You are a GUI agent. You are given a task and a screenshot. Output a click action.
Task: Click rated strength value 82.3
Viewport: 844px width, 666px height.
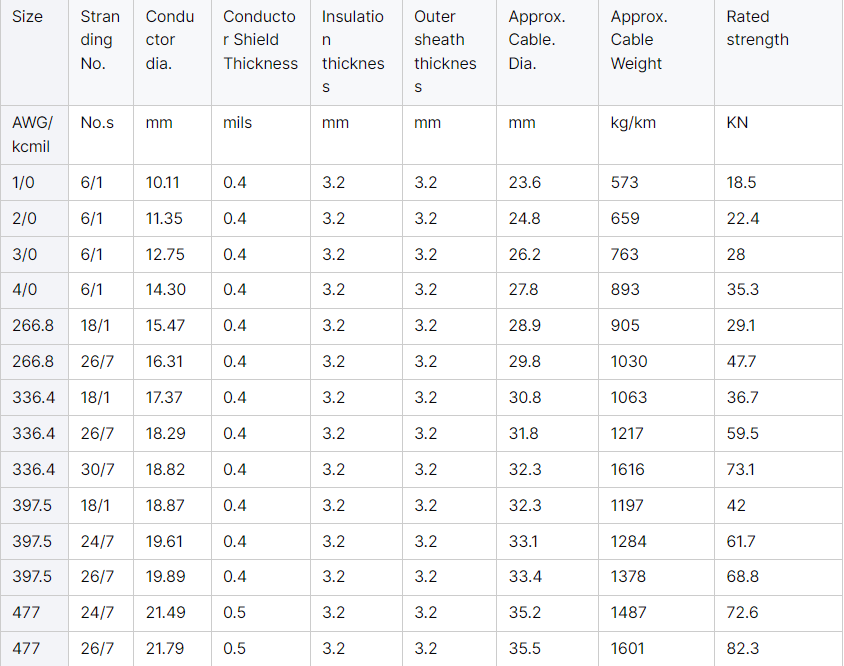pos(743,648)
